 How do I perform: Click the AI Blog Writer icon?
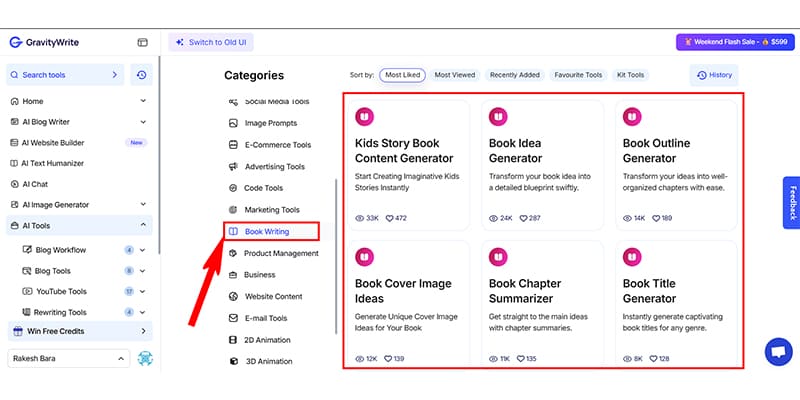click(14, 122)
